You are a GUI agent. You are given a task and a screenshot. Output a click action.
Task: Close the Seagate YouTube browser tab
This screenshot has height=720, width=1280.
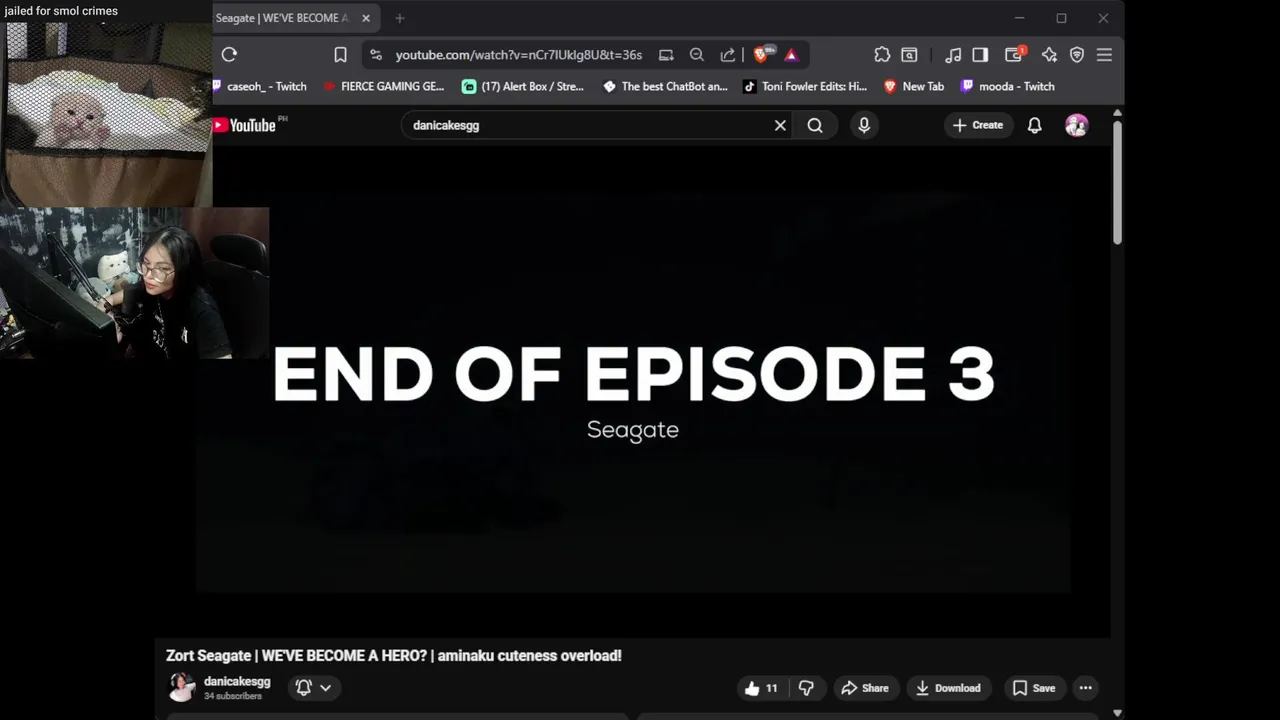click(x=366, y=18)
